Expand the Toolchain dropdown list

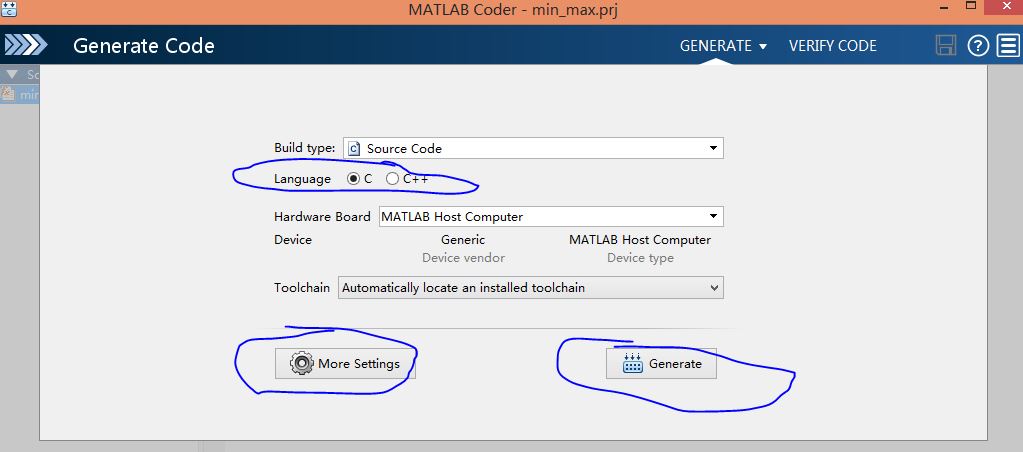coord(530,288)
